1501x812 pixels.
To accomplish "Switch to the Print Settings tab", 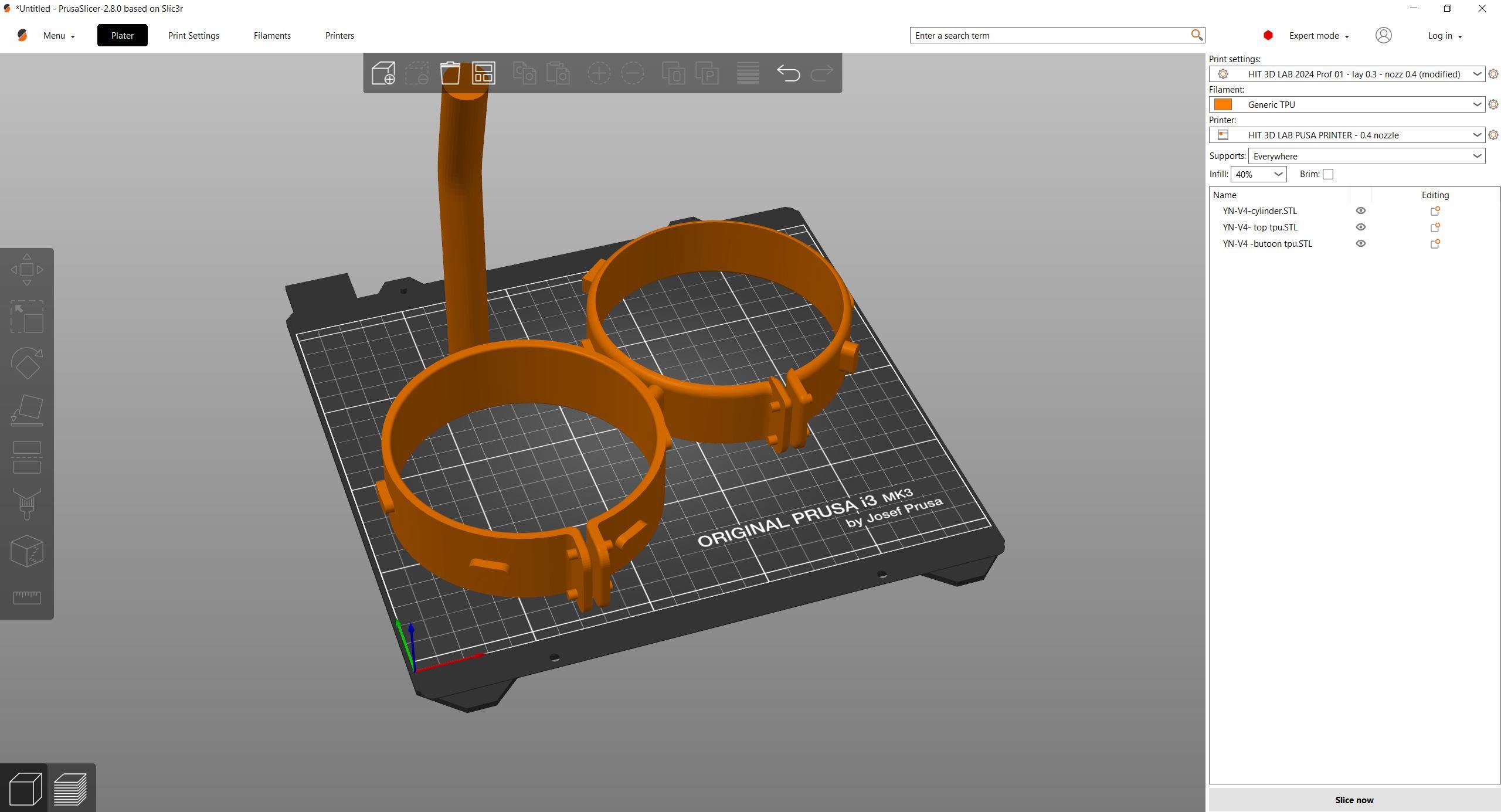I will pyautogui.click(x=193, y=35).
